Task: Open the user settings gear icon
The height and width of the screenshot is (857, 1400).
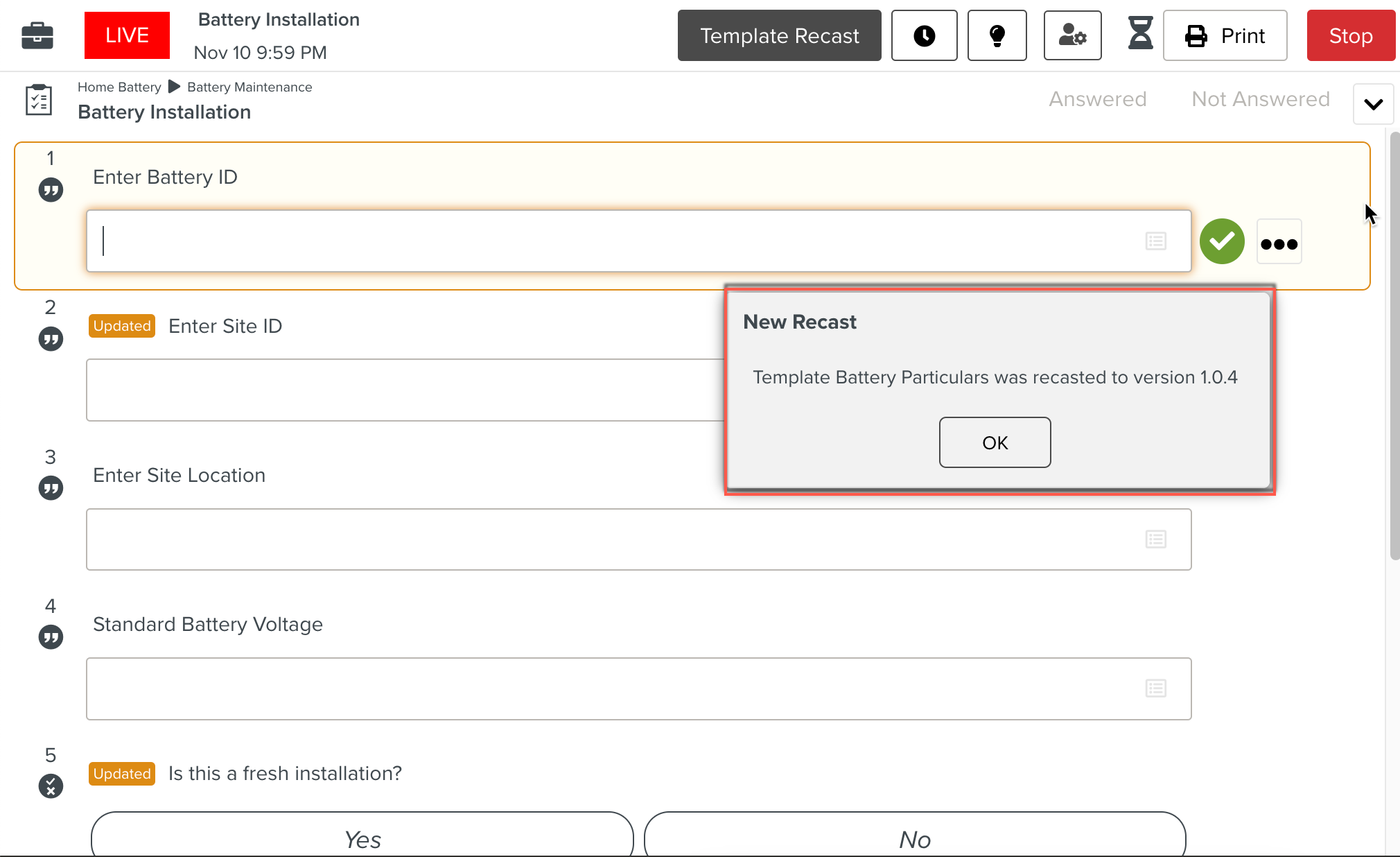Action: pos(1072,35)
